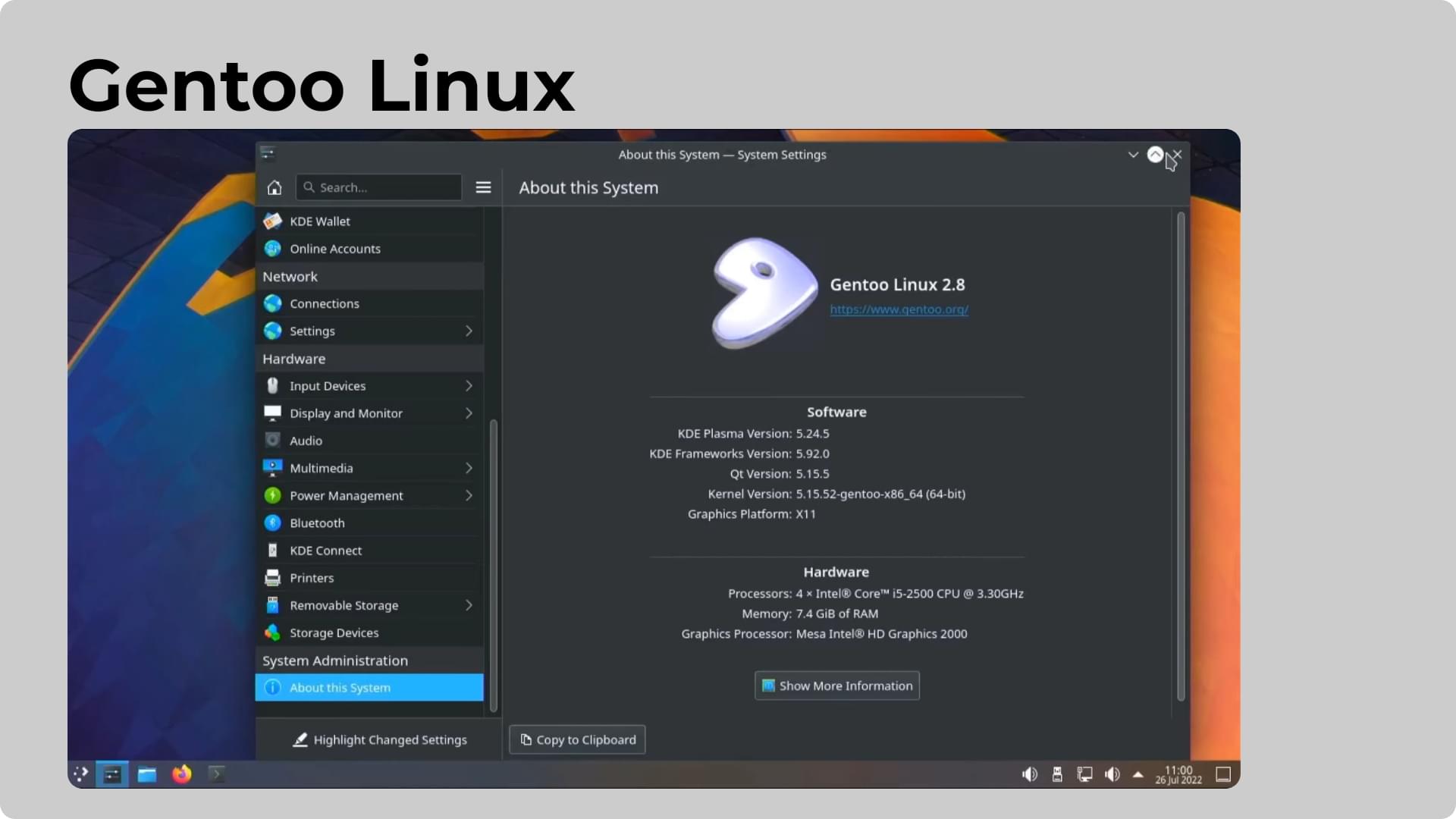1456x819 pixels.
Task: Click the Search field in System Settings
Action: (x=378, y=187)
